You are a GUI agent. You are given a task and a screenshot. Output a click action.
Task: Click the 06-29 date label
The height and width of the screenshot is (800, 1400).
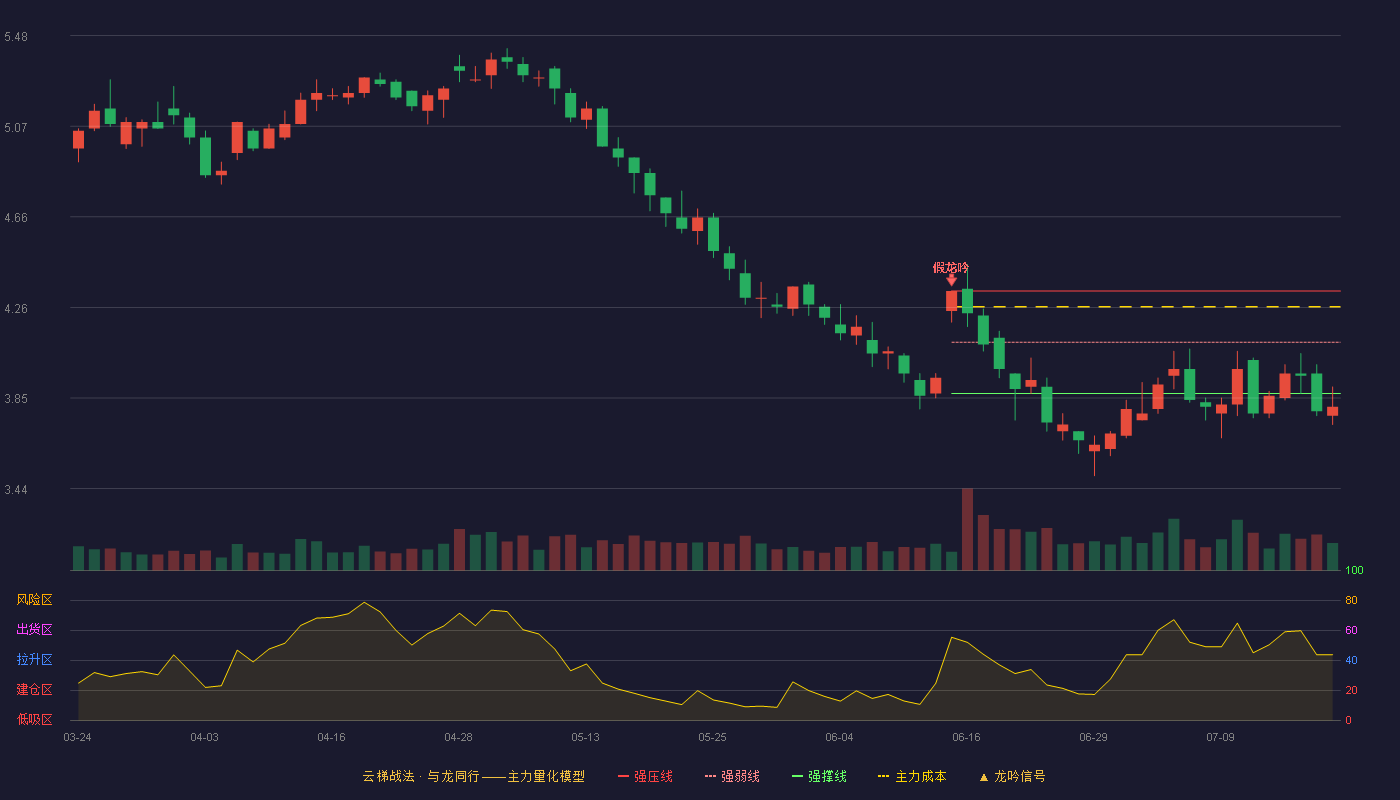pos(1093,737)
